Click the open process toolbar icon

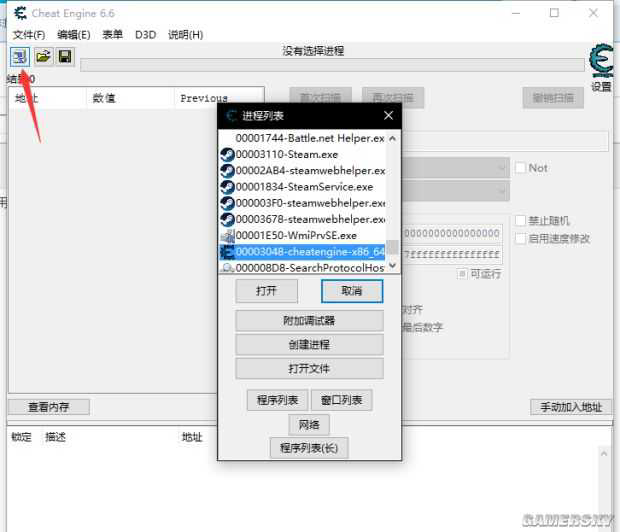click(x=20, y=57)
